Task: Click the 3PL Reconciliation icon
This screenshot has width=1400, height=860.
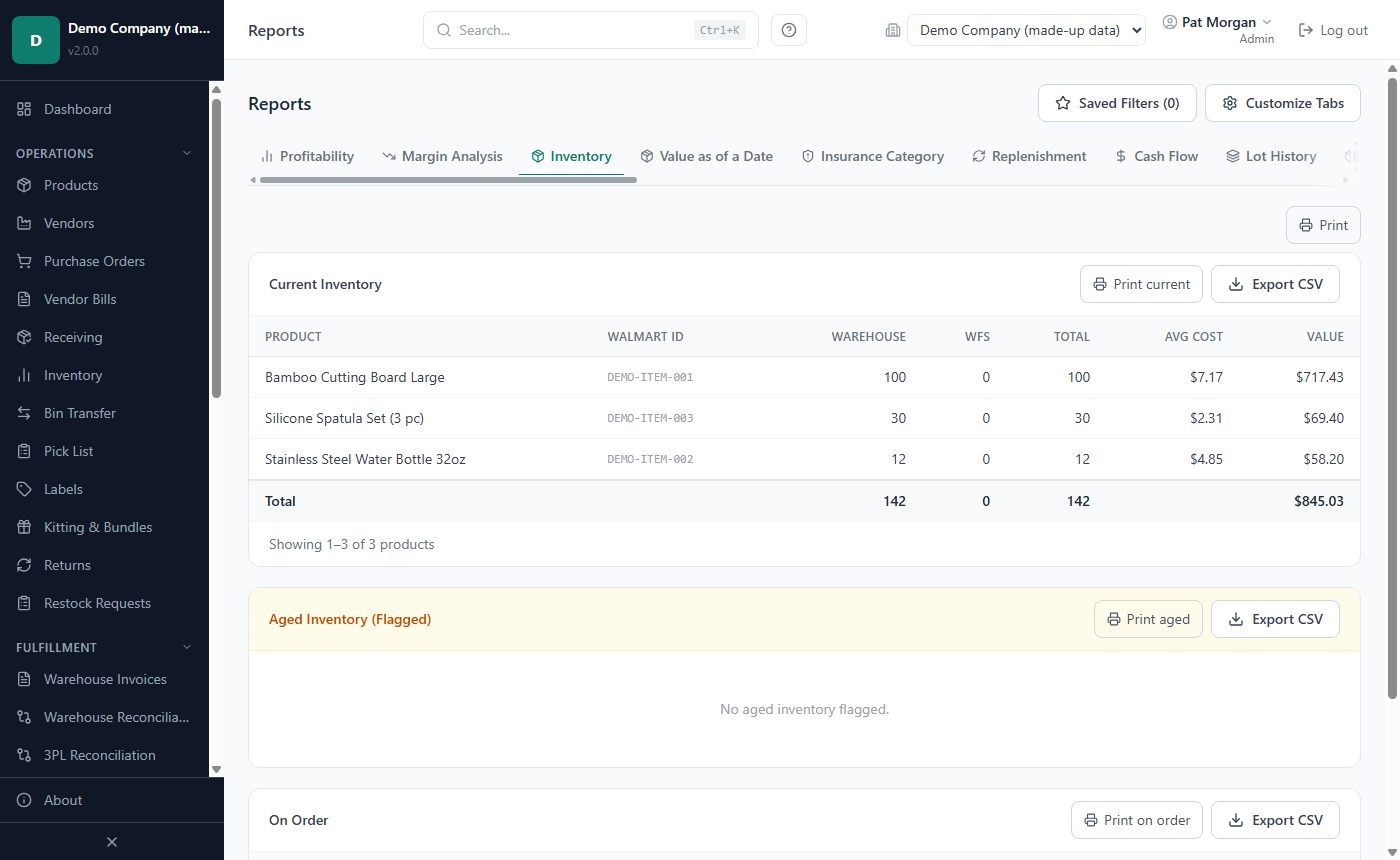Action: point(24,755)
